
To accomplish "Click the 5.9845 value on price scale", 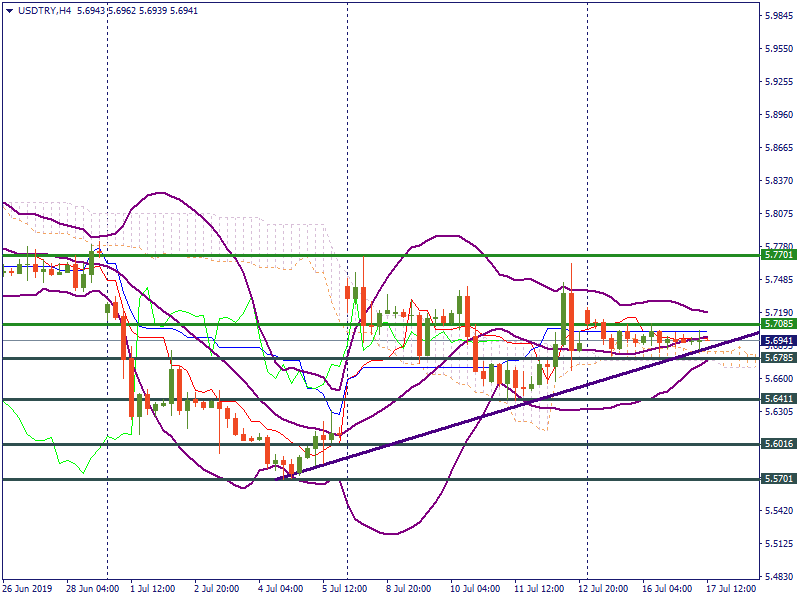I will click(780, 16).
